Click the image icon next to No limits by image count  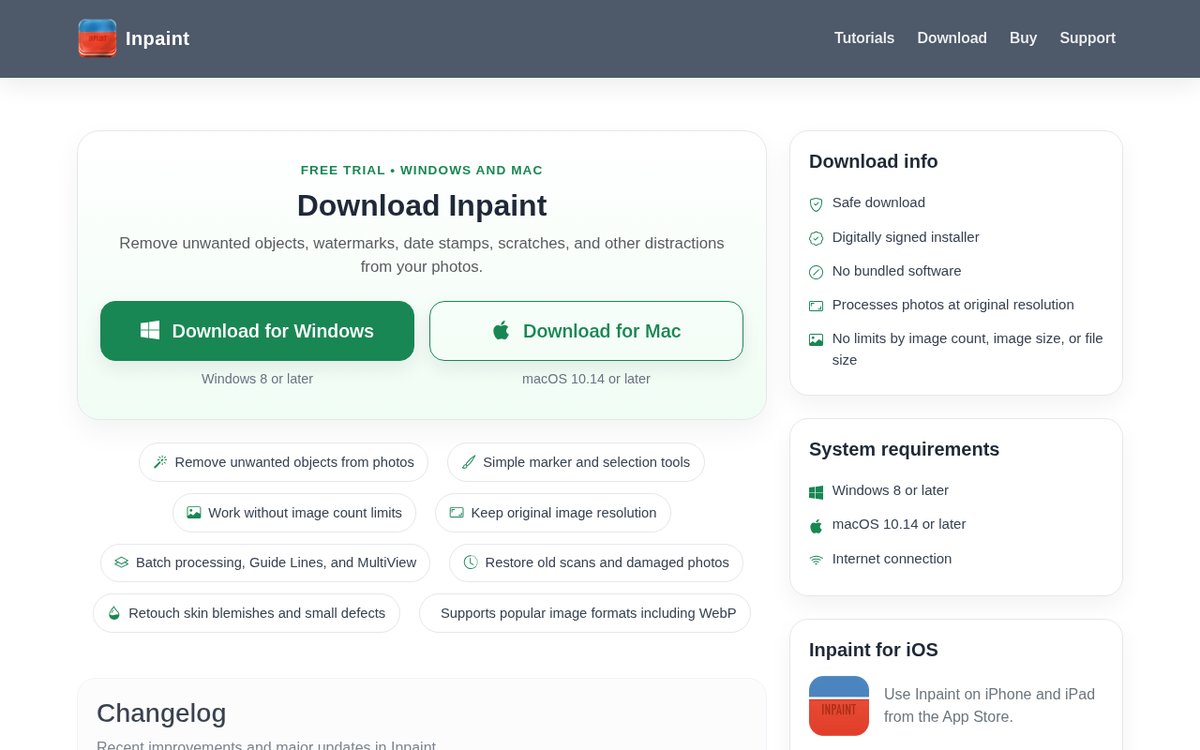(816, 340)
